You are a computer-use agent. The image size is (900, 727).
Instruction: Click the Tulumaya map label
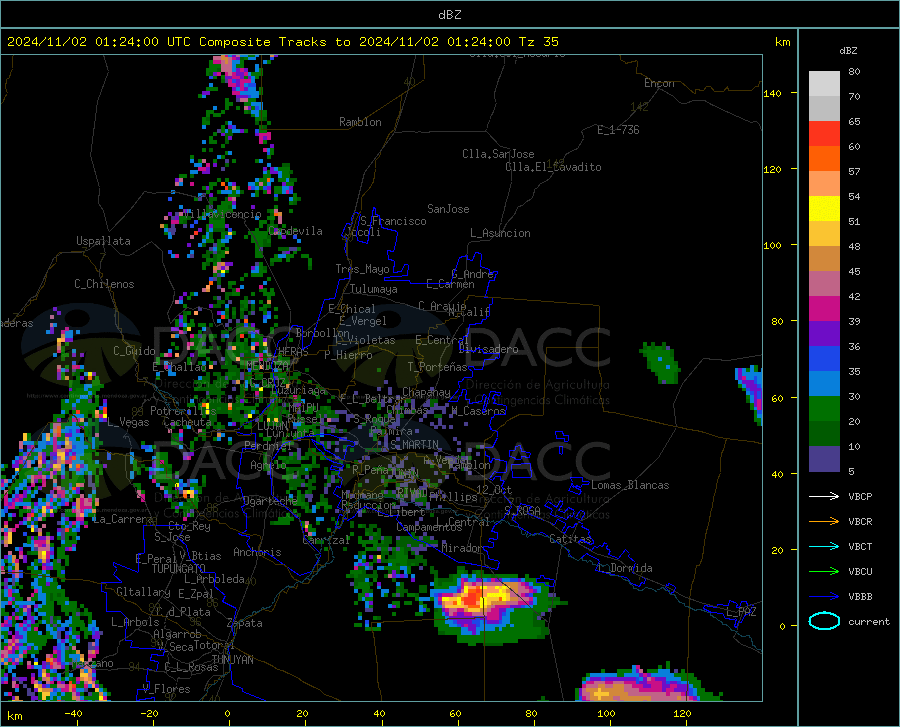(374, 289)
